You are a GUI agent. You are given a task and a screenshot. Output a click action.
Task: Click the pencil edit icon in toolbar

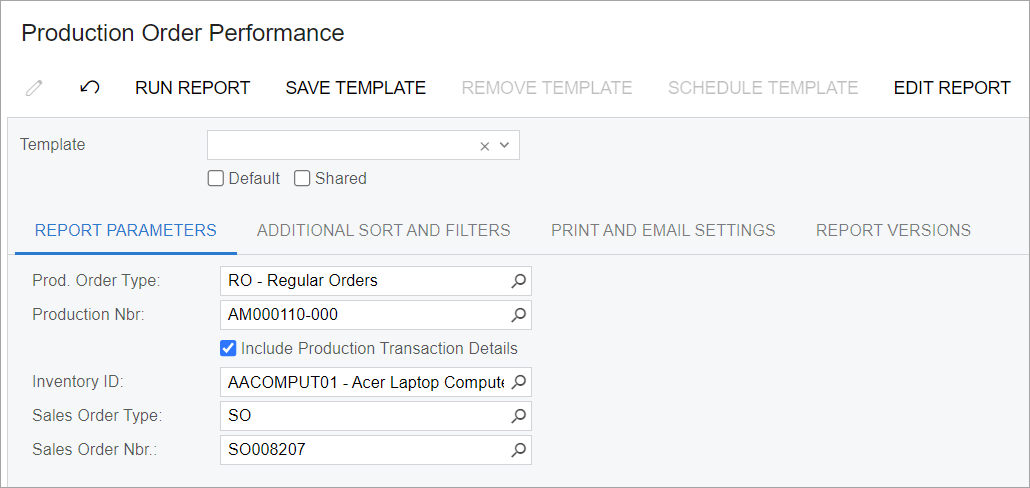pyautogui.click(x=34, y=88)
